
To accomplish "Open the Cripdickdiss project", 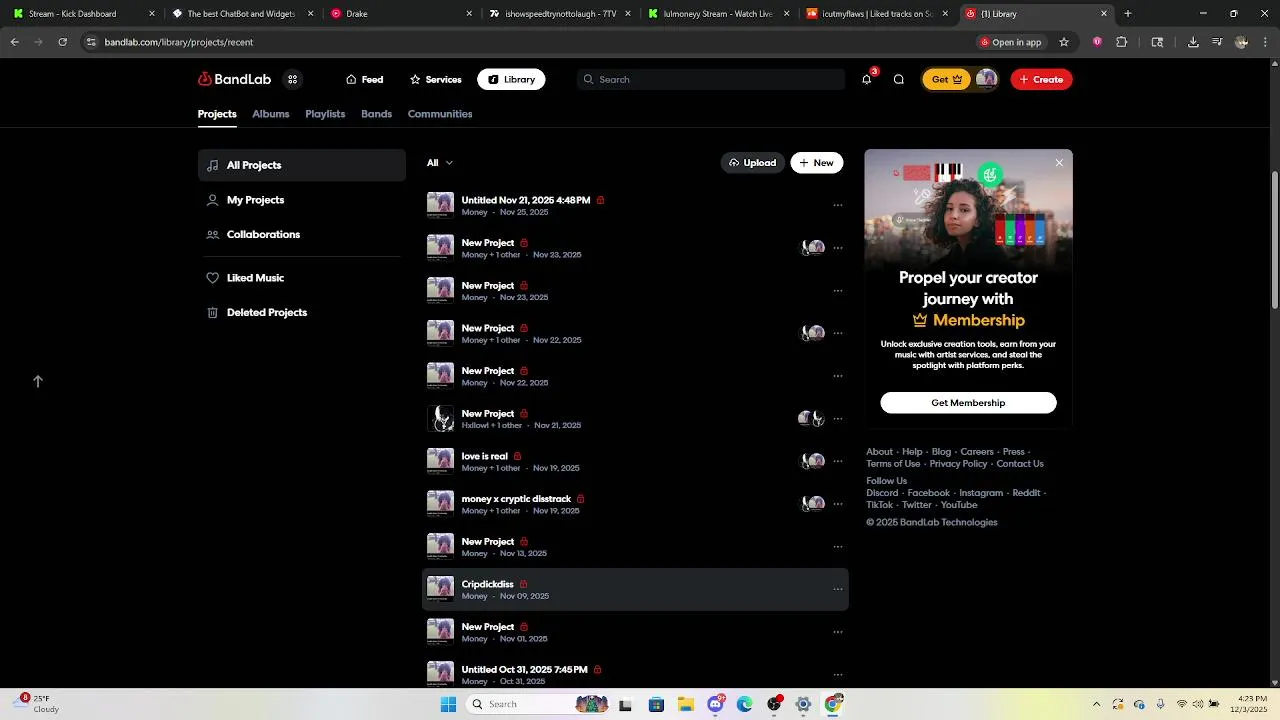I will [x=487, y=584].
